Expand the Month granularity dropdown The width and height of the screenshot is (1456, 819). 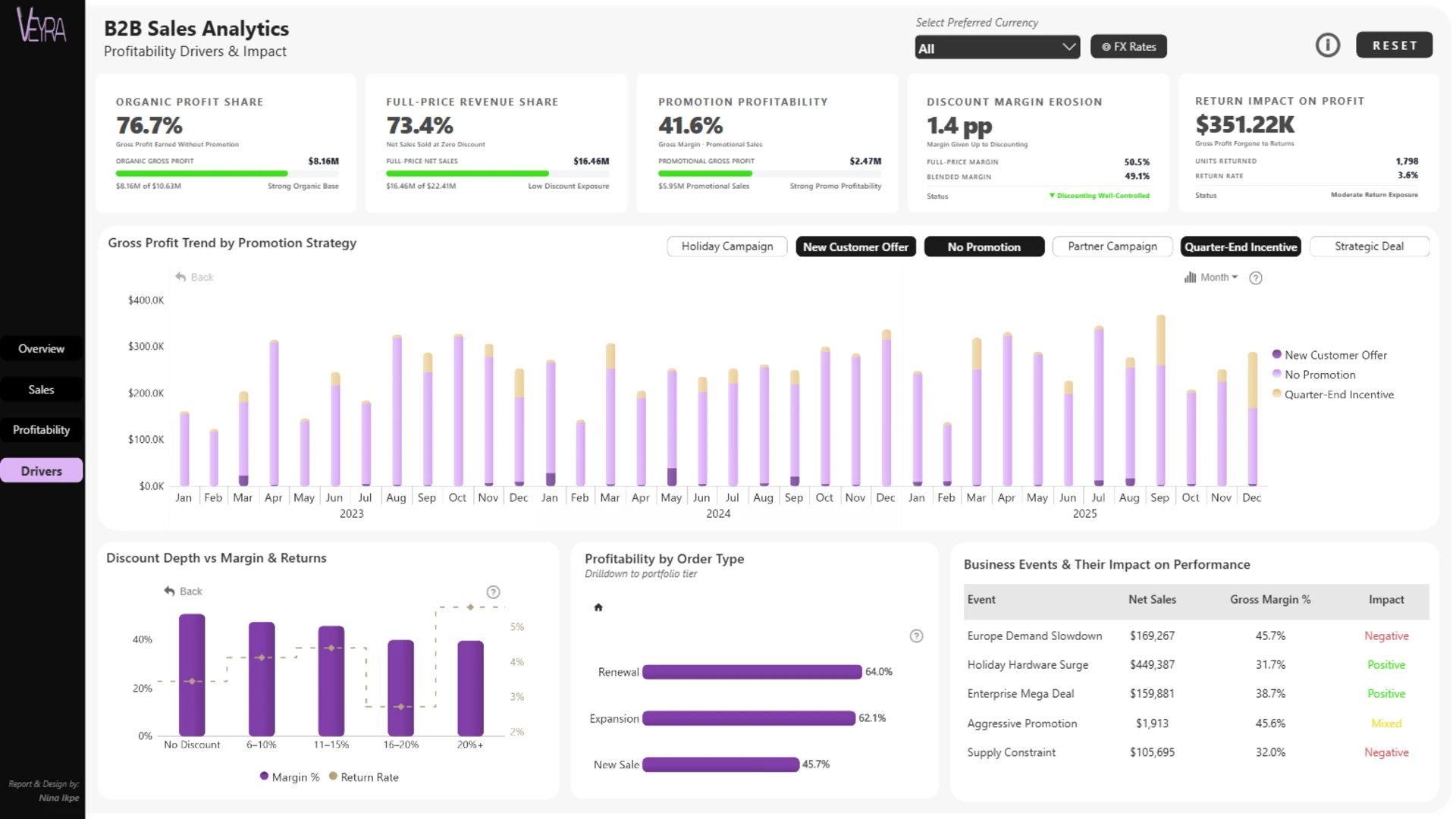[1219, 278]
